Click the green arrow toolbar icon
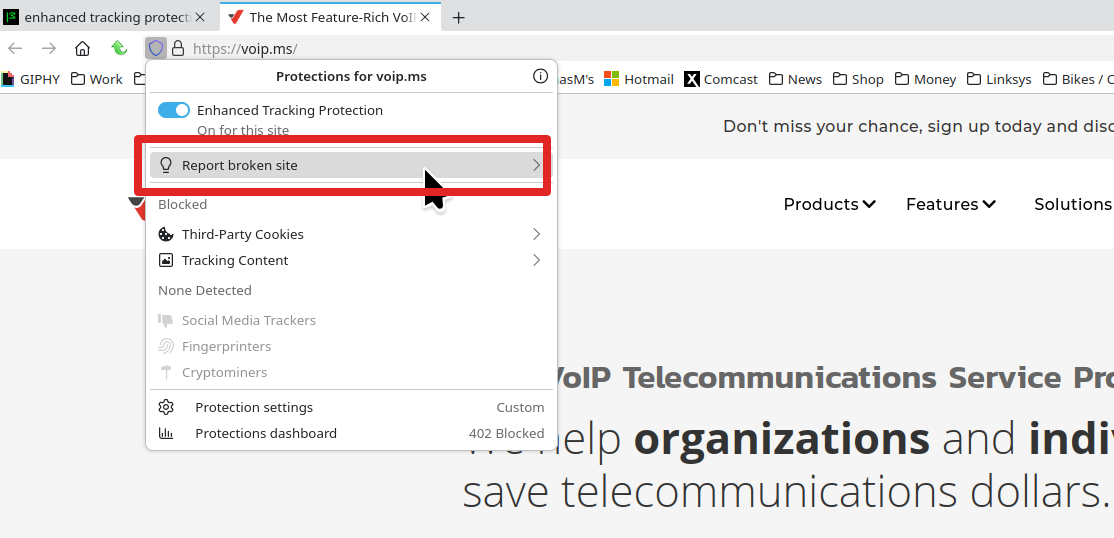1114x538 pixels. (x=119, y=48)
